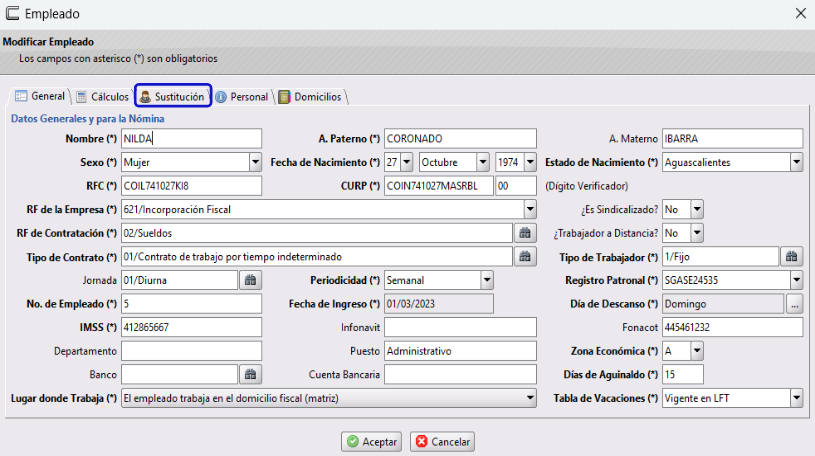The width and height of the screenshot is (815, 456).
Task: Expand the Periodicidad dropdown
Action: (x=487, y=280)
